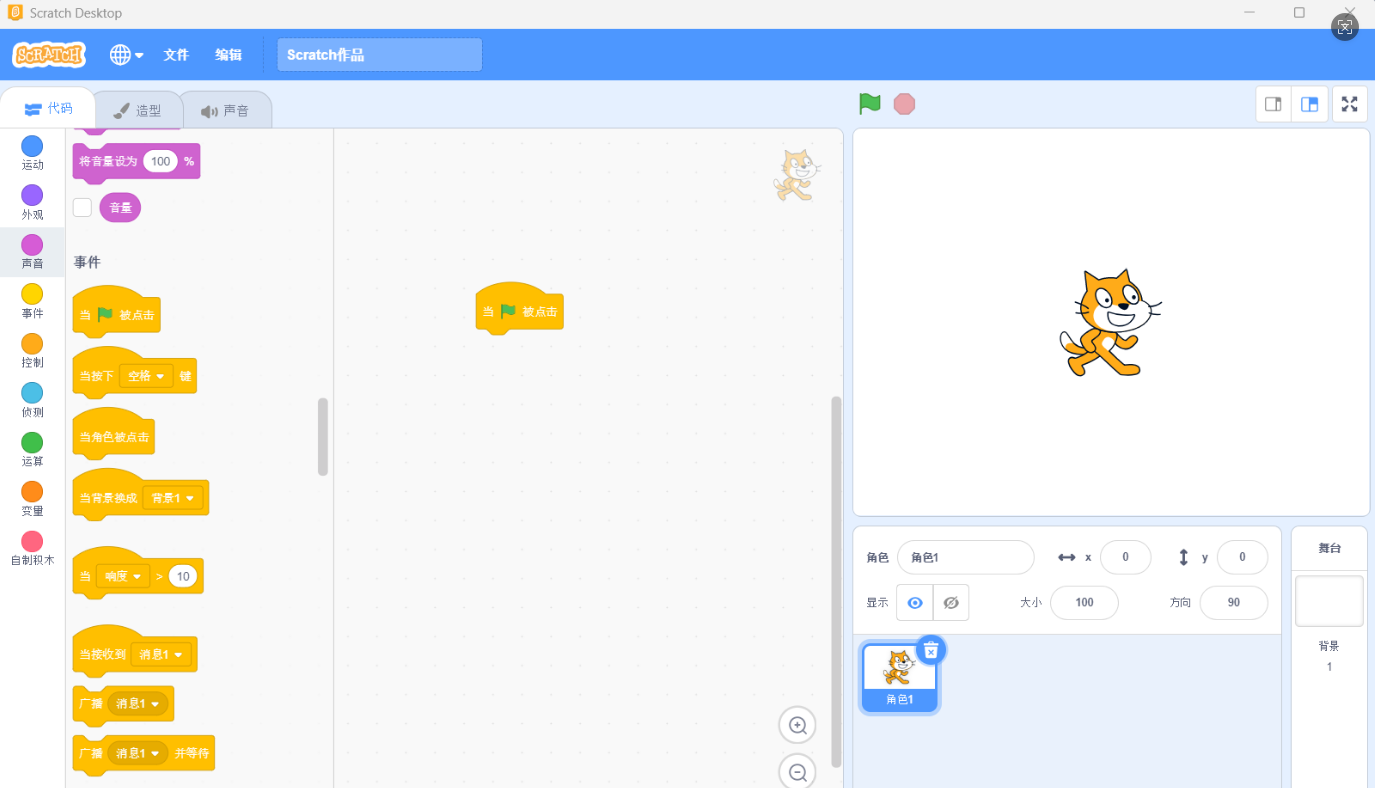Open the 控制 (Control) block category
This screenshot has height=788, width=1375.
click(x=31, y=348)
